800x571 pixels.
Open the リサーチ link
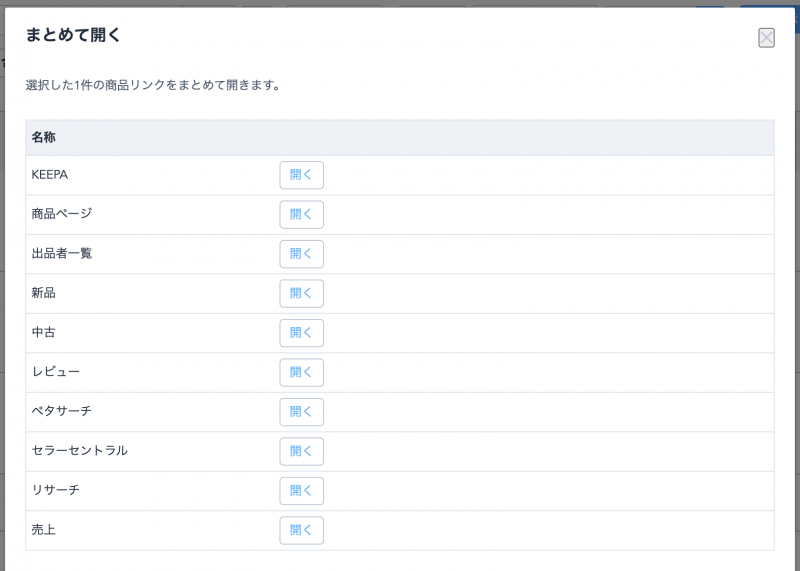point(302,491)
